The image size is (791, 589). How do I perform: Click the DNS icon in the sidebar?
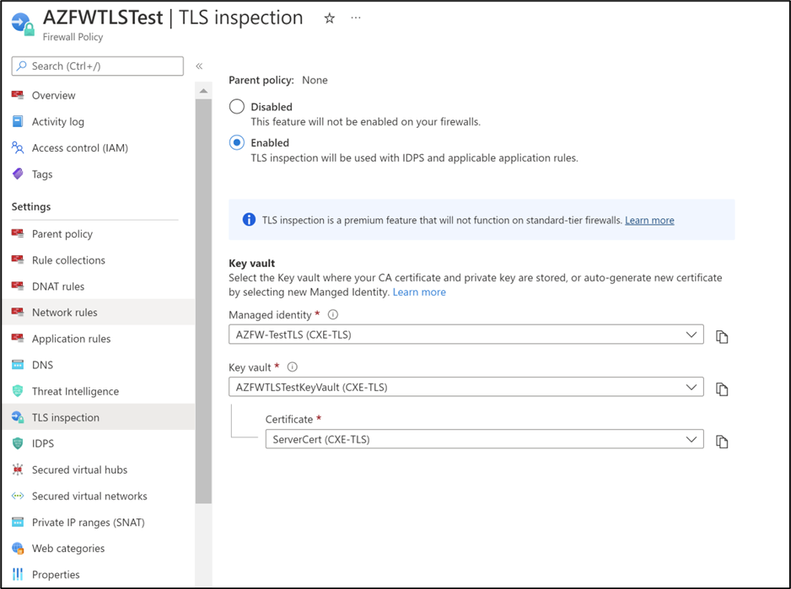click(18, 365)
